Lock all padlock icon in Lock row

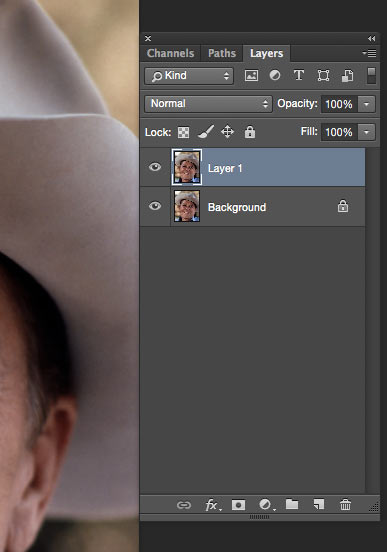pyautogui.click(x=250, y=132)
